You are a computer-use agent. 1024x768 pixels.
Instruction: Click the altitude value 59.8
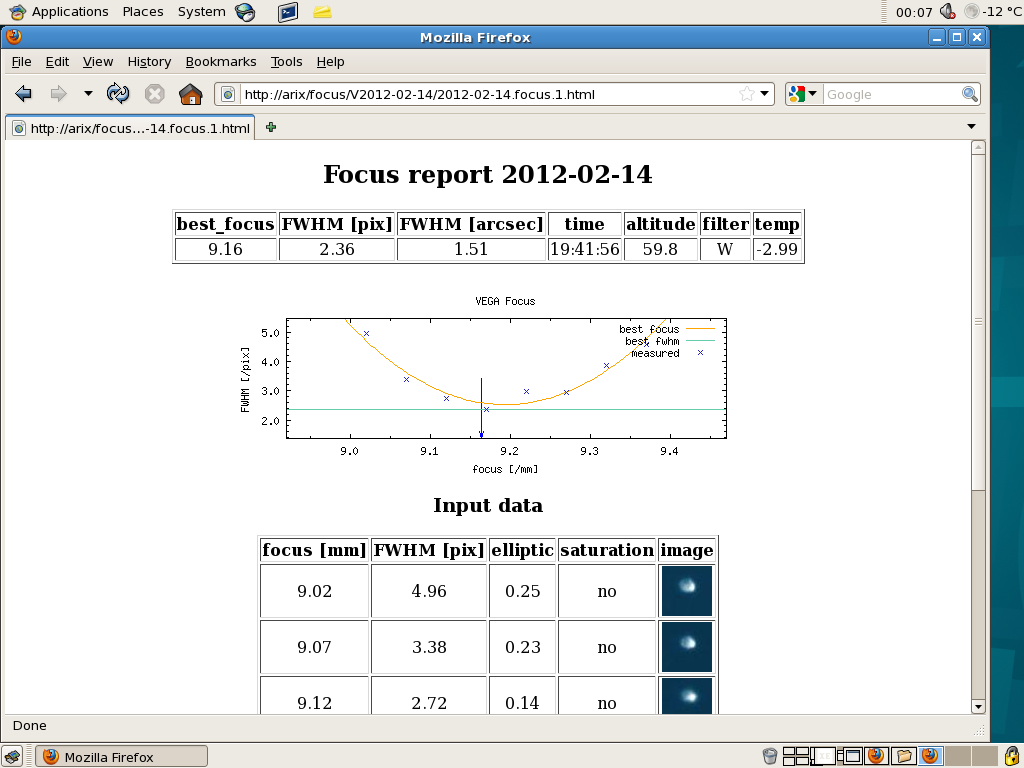660,249
